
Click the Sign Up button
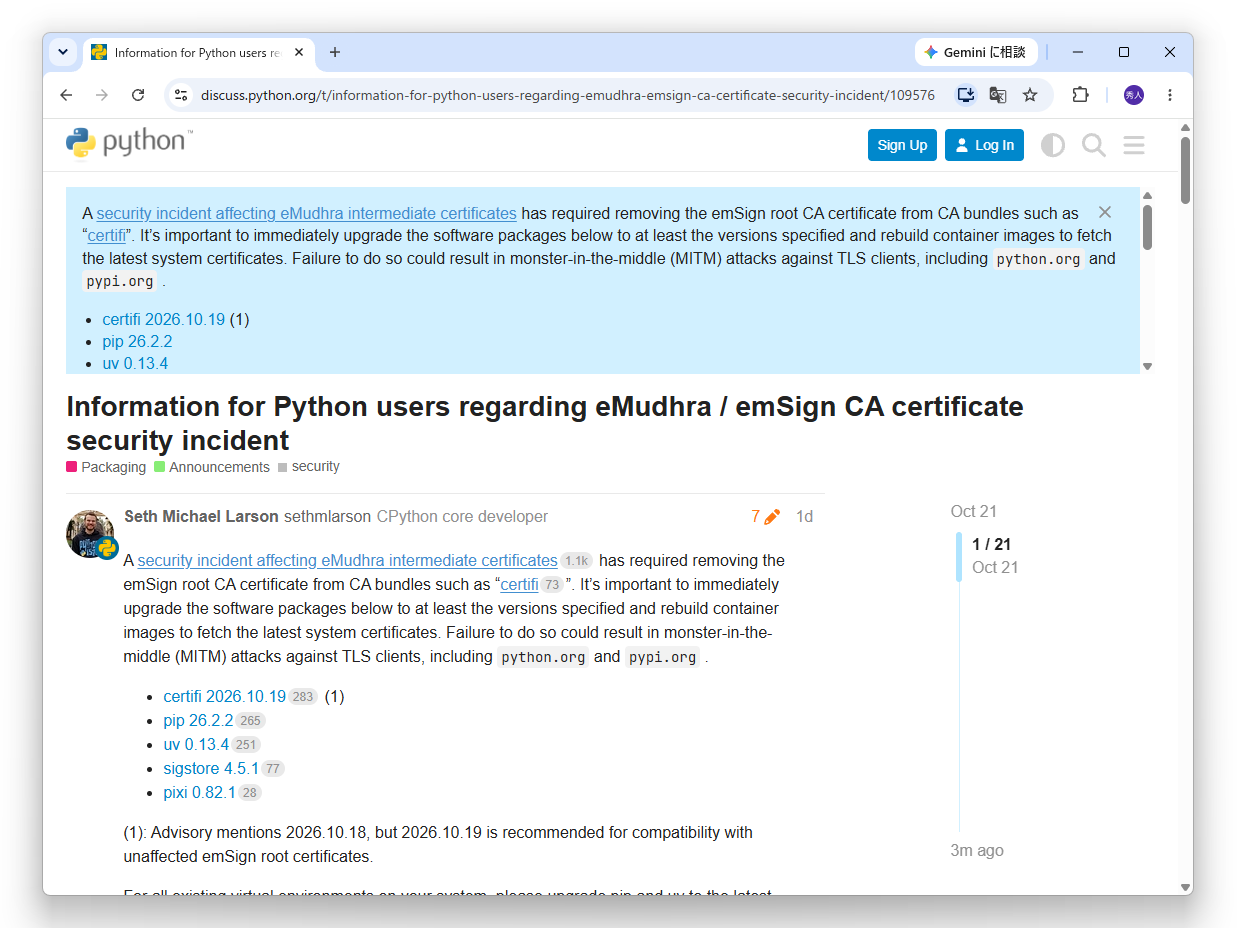[902, 145]
